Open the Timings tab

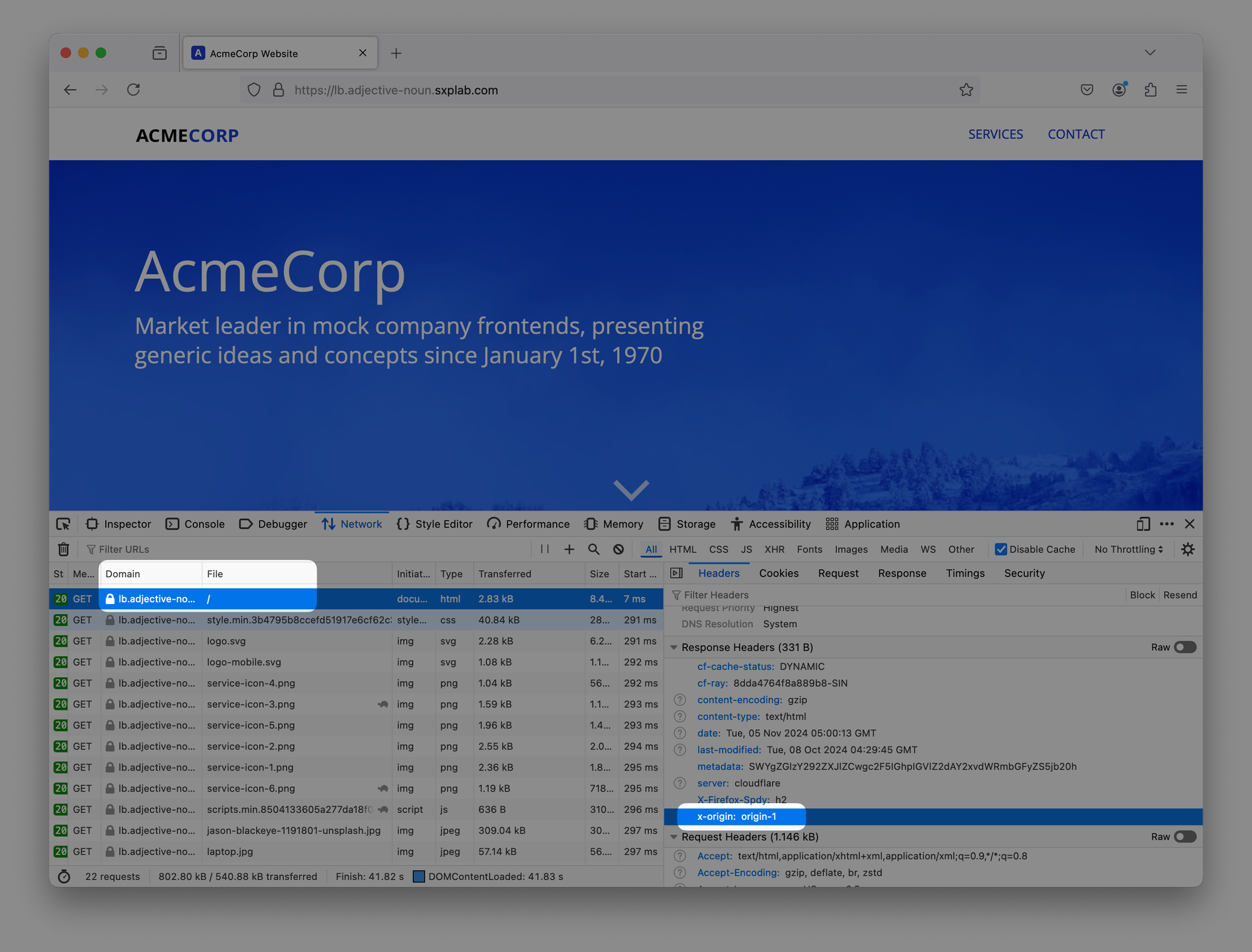[x=965, y=573]
